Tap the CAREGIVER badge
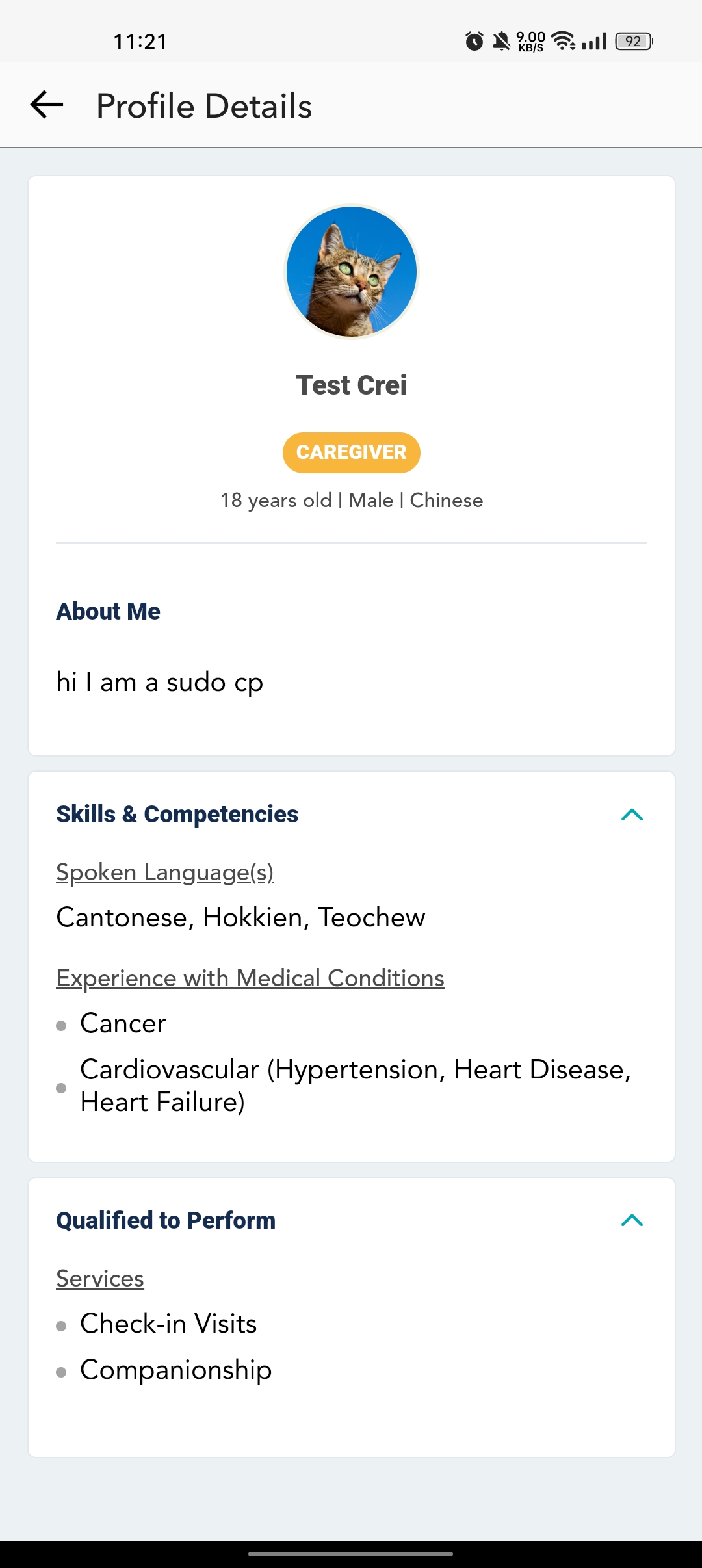Viewport: 702px width, 1568px height. click(x=352, y=452)
